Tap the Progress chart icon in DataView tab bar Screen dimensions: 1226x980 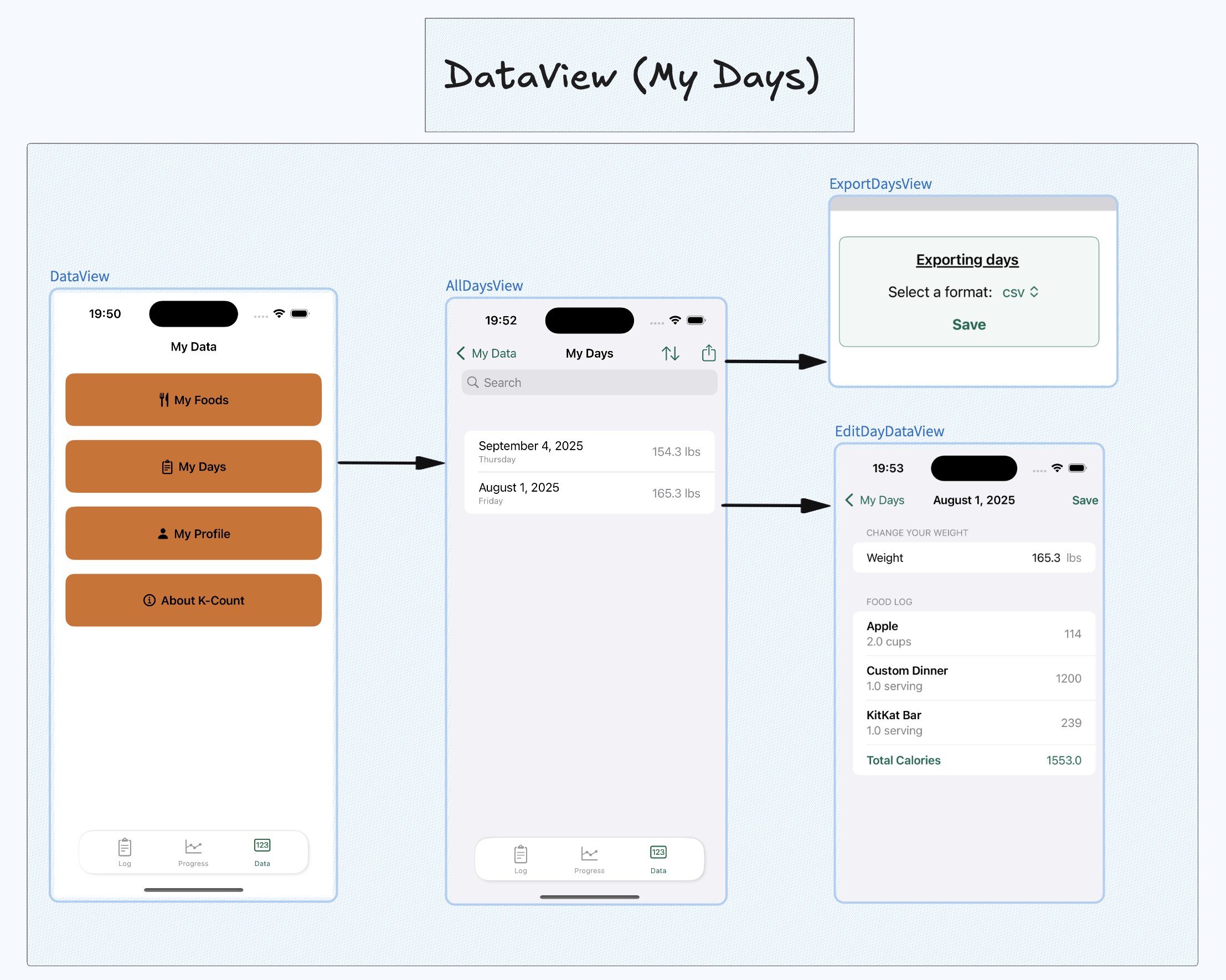pos(193,847)
